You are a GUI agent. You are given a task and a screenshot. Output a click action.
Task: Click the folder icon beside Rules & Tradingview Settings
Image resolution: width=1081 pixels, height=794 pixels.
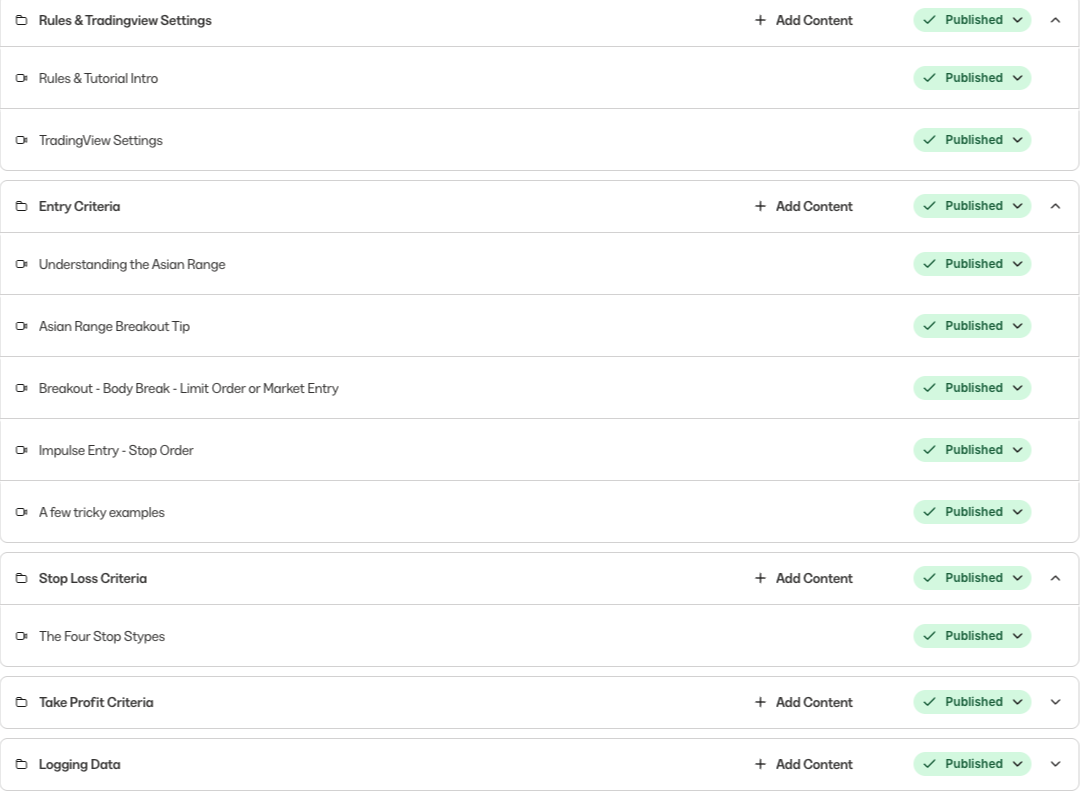[21, 20]
